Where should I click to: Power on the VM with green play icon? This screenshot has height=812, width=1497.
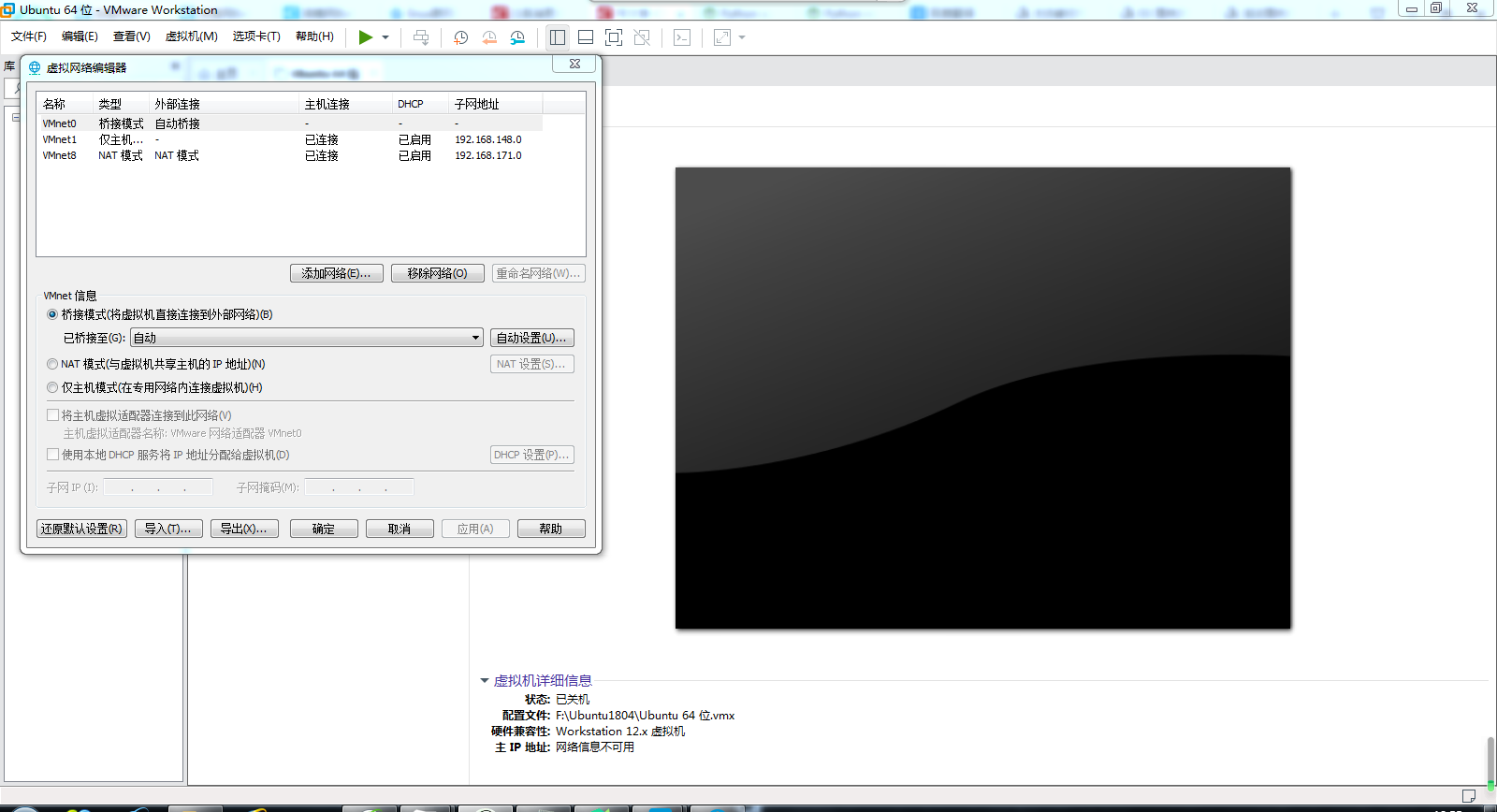pos(365,37)
